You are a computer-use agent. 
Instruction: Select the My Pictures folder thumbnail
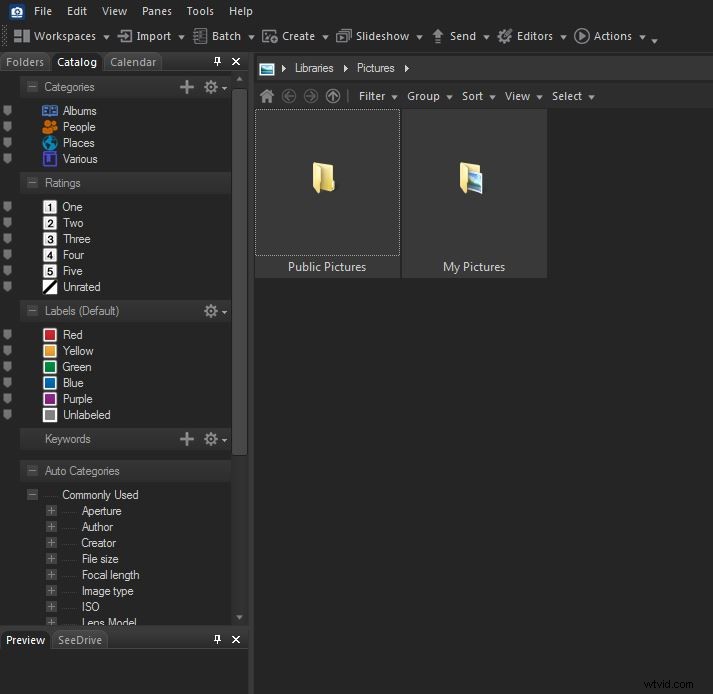[474, 192]
